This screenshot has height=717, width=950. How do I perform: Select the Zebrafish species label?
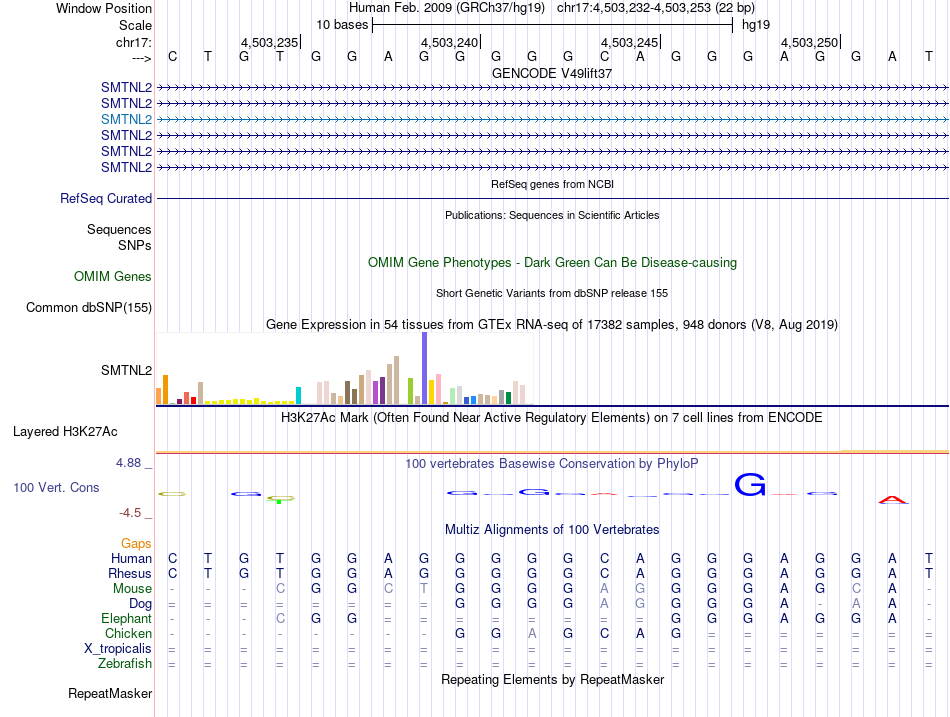[125, 664]
